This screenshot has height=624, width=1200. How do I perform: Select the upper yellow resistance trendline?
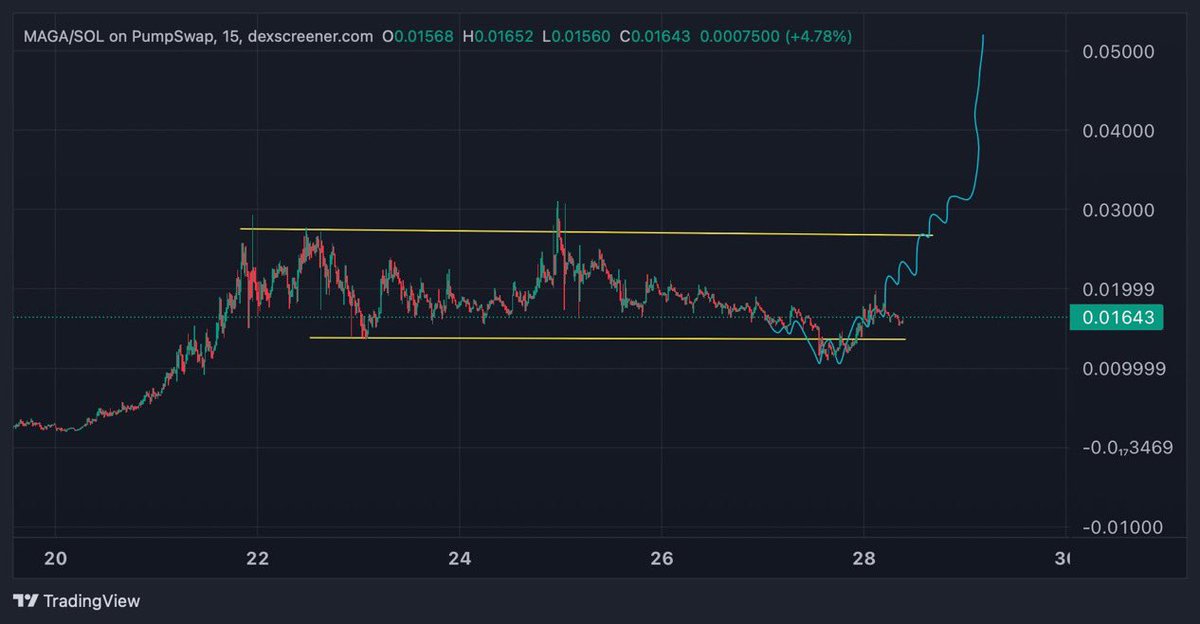point(585,232)
